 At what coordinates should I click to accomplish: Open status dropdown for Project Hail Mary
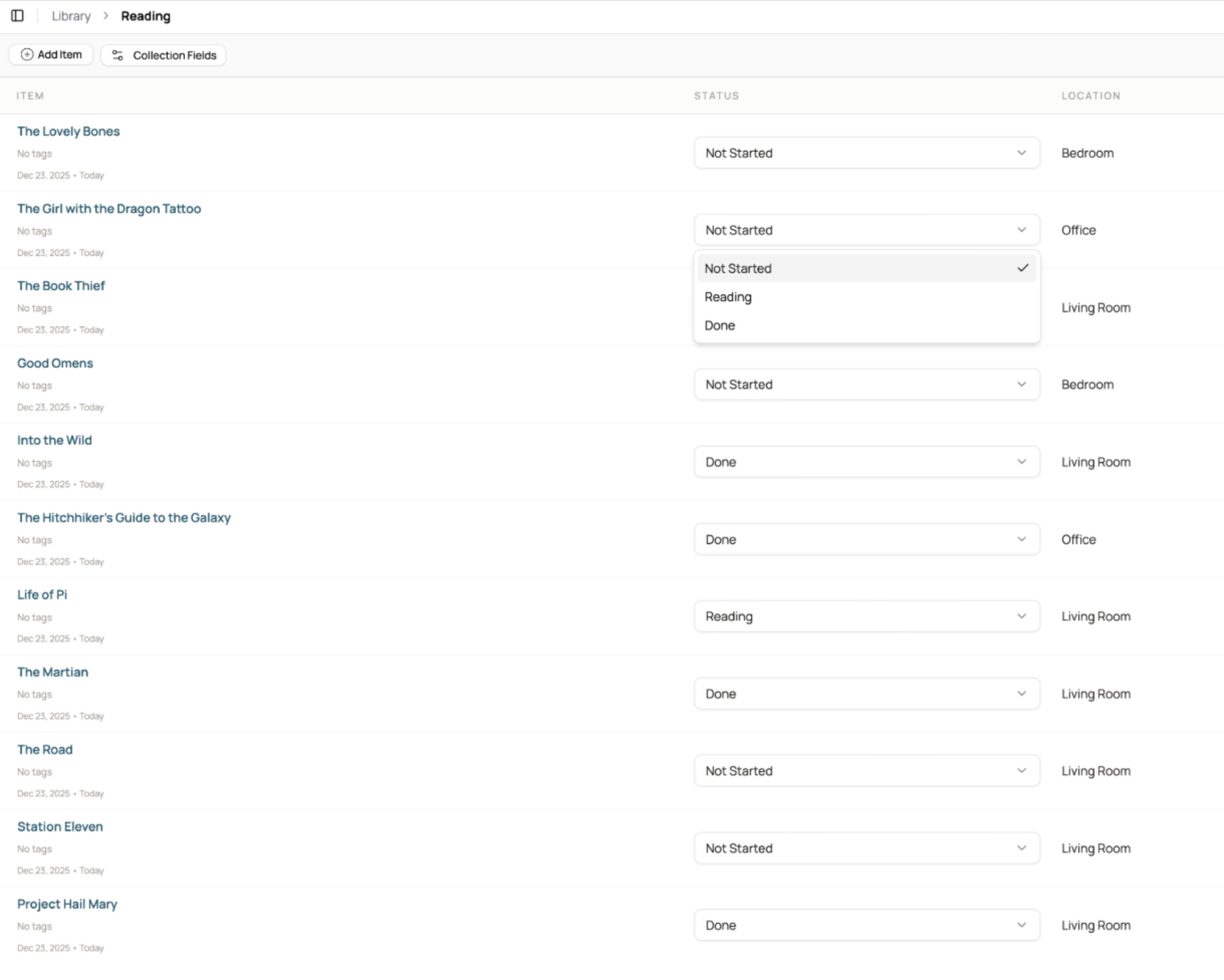click(x=867, y=924)
